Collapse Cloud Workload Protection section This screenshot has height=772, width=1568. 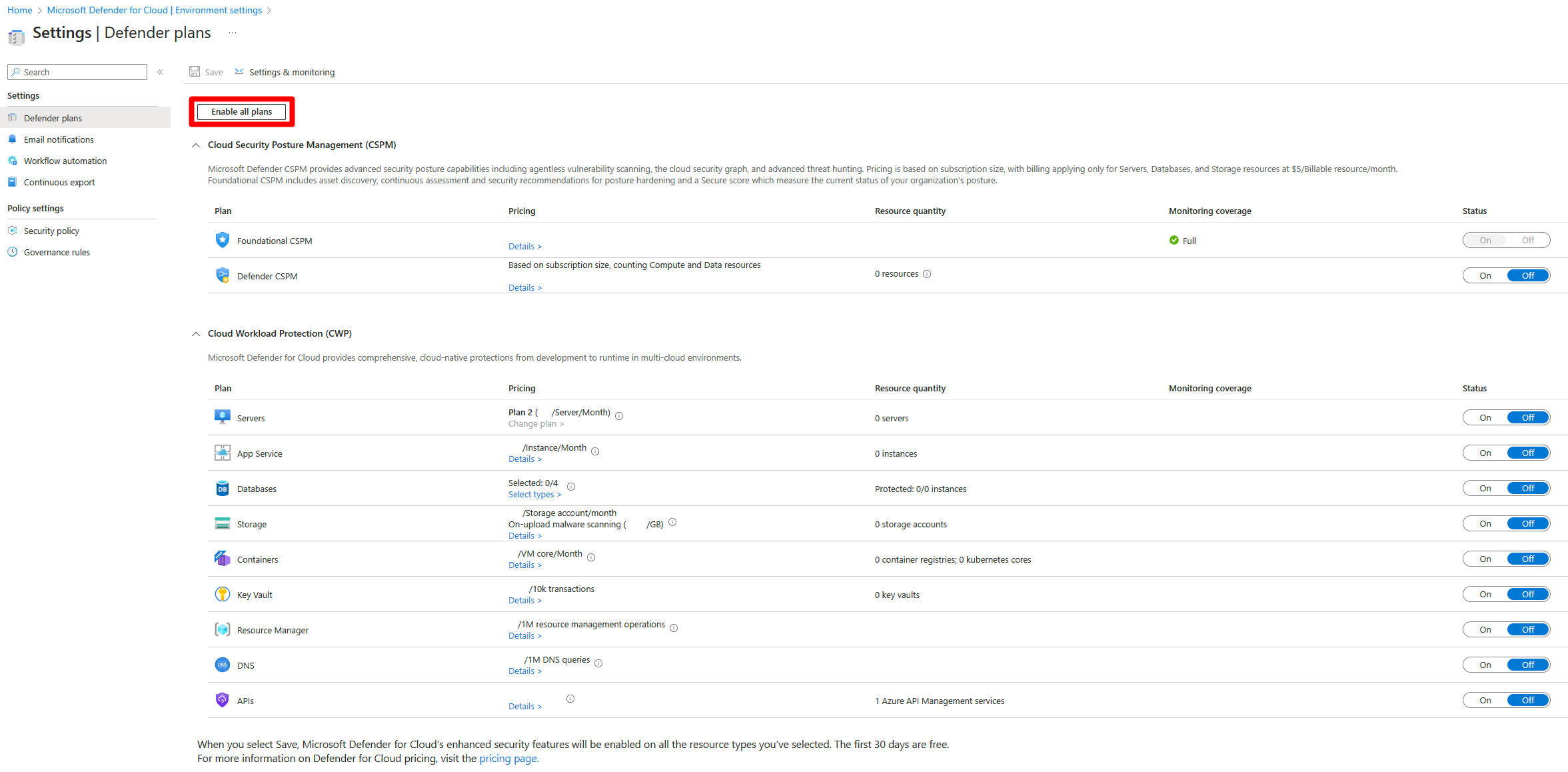click(x=196, y=334)
